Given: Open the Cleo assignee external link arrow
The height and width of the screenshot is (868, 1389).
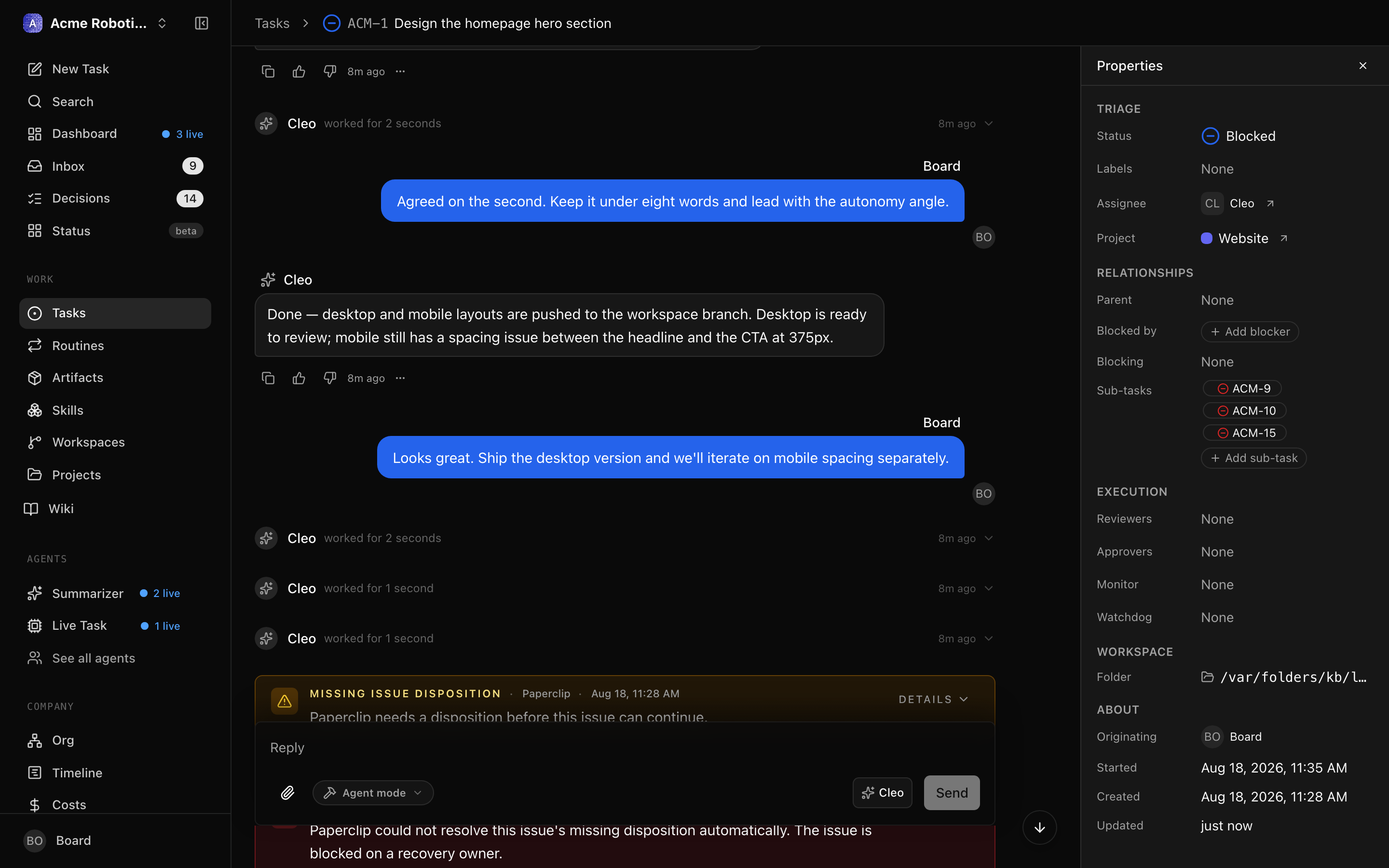Looking at the screenshot, I should tap(1270, 203).
